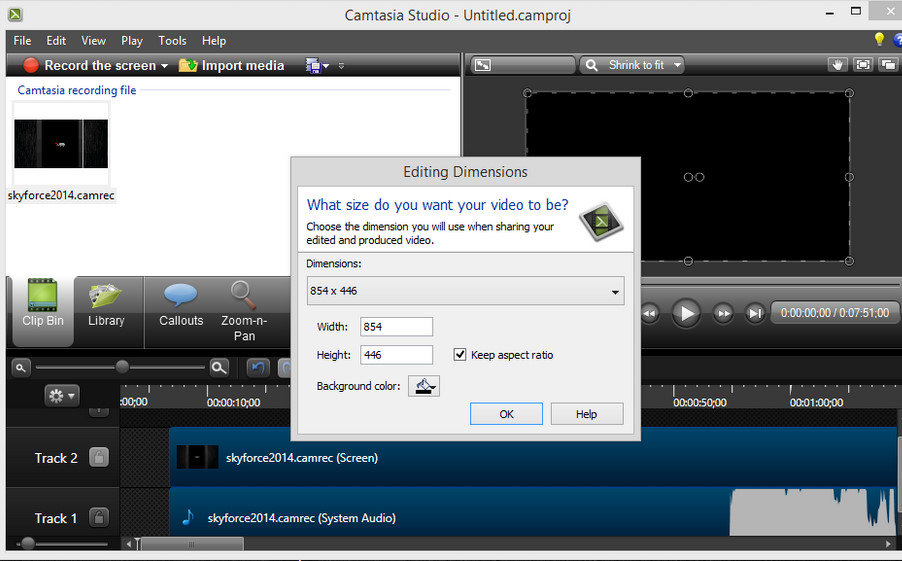Open the toolbar overflow options arrow
Screen dimensions: 902x561
click(341, 66)
